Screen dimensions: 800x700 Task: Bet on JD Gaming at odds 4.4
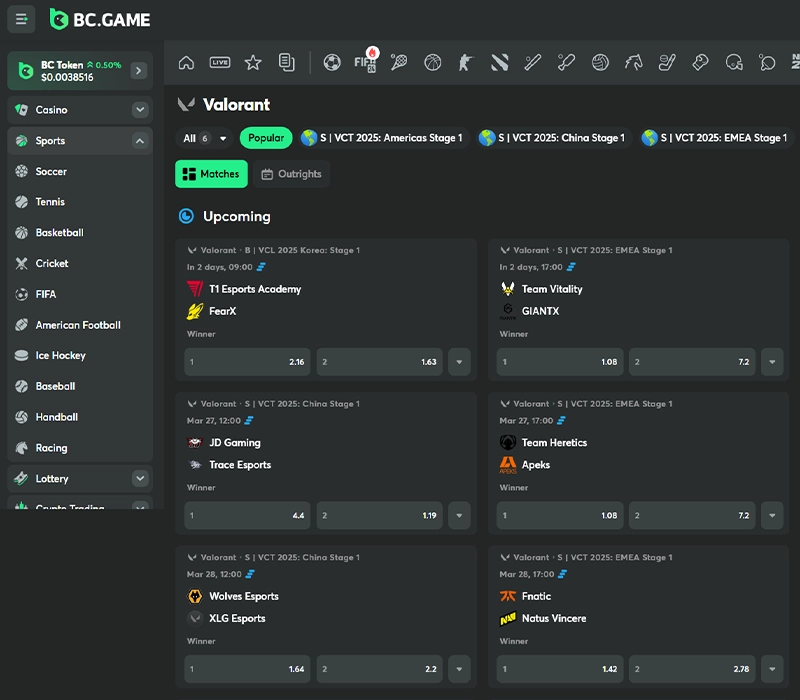[x=247, y=515]
